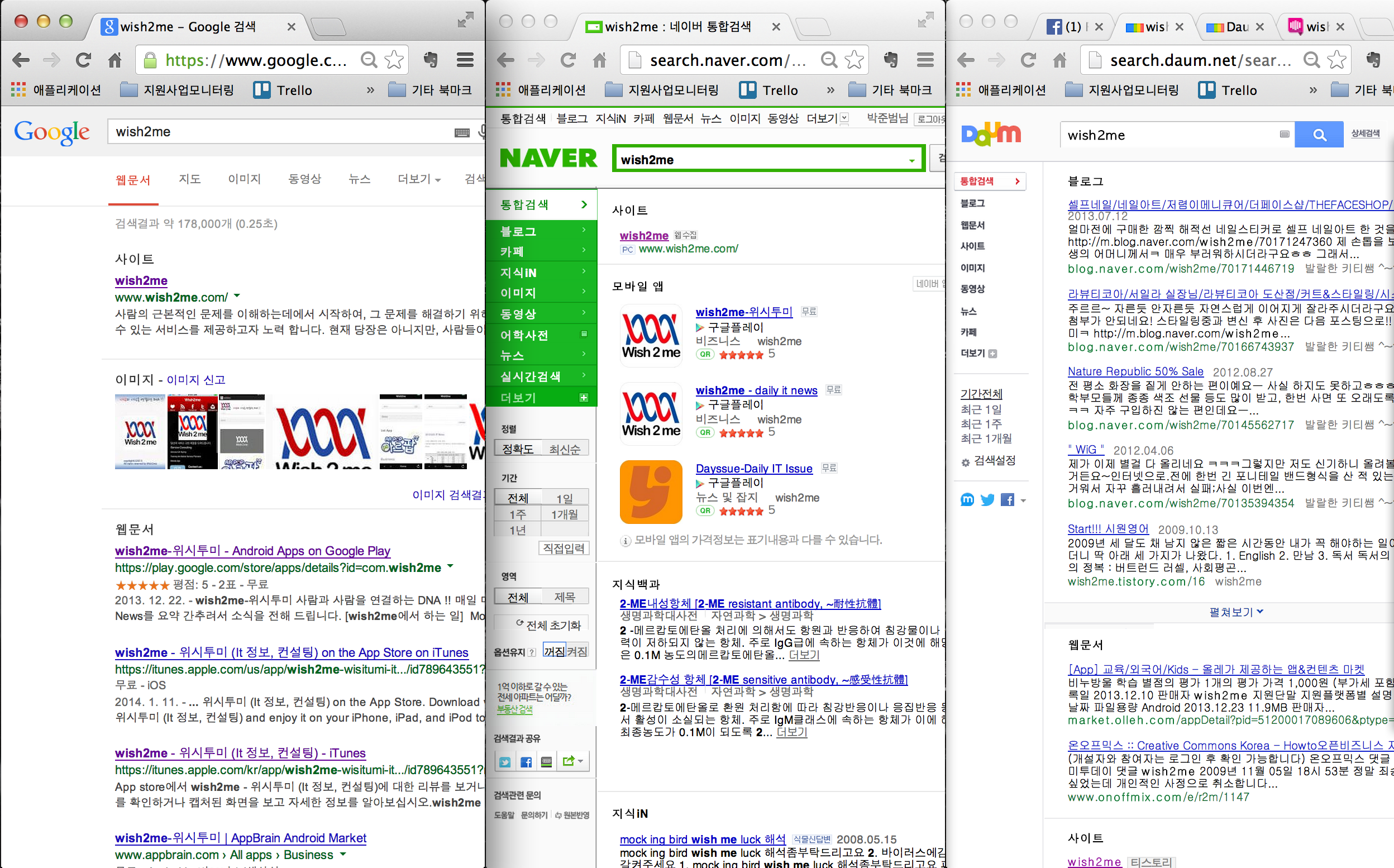Expand Daum blog results with 펼쳐보기
Viewport: 1394px width, 868px height.
pyautogui.click(x=1235, y=613)
